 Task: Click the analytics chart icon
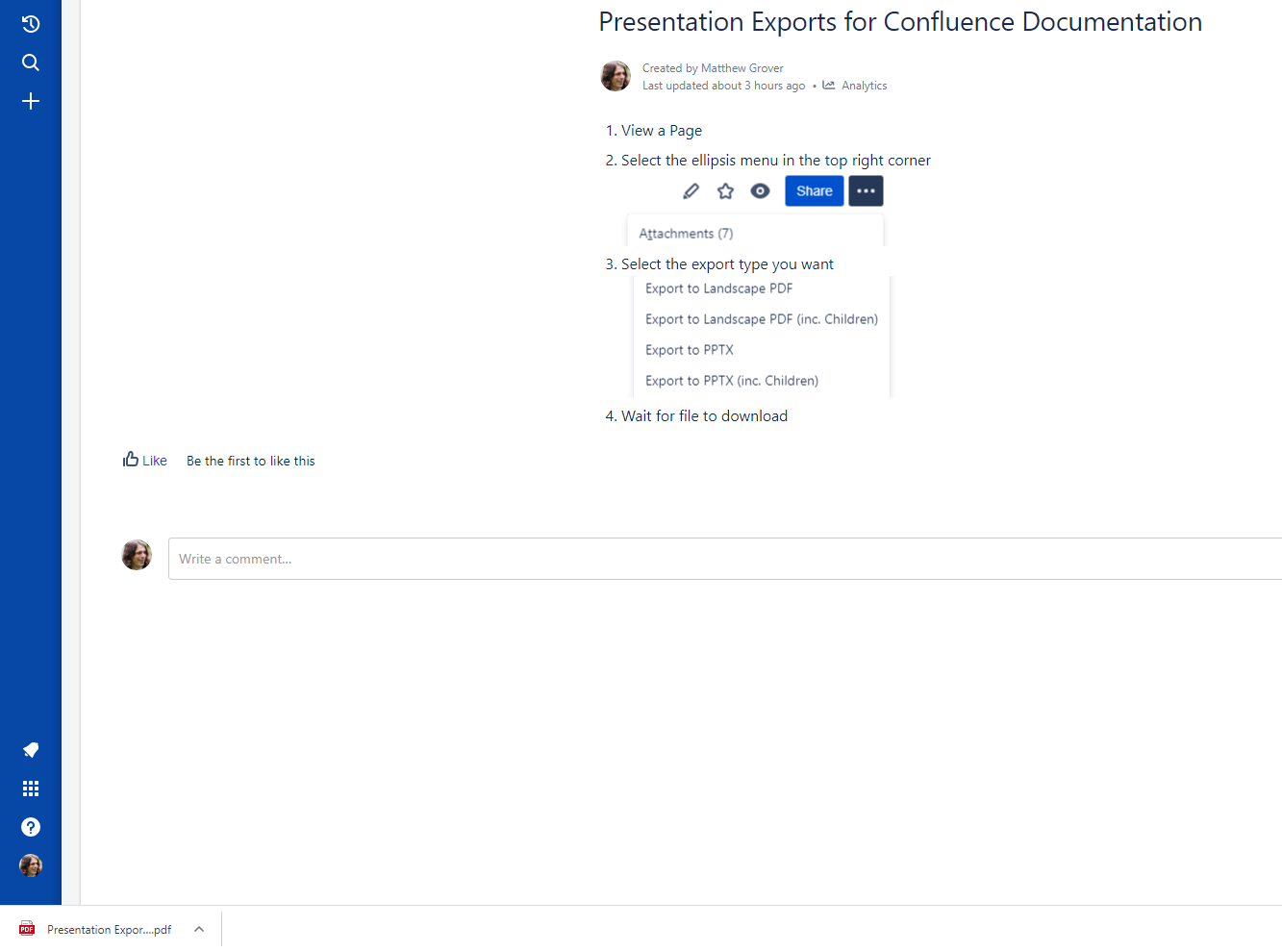pyautogui.click(x=829, y=86)
